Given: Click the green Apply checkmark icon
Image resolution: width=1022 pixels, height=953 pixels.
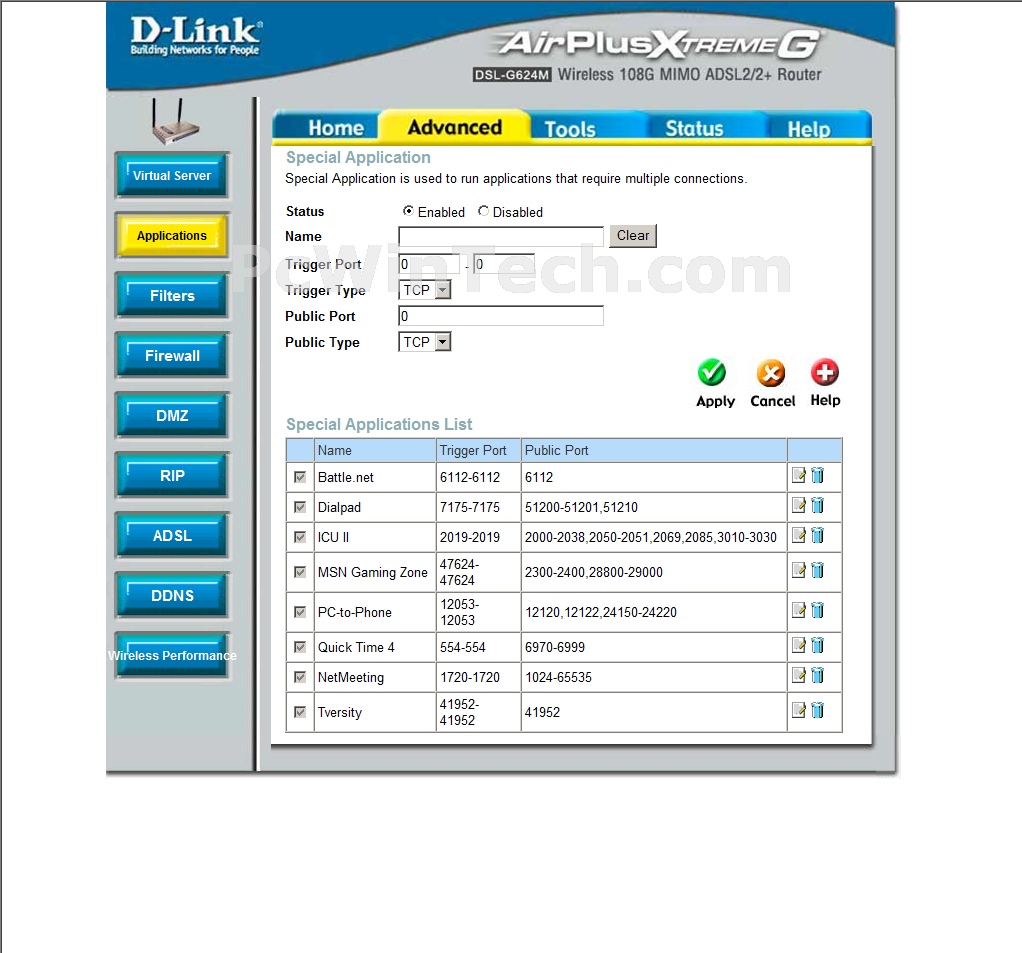Looking at the screenshot, I should (x=712, y=373).
